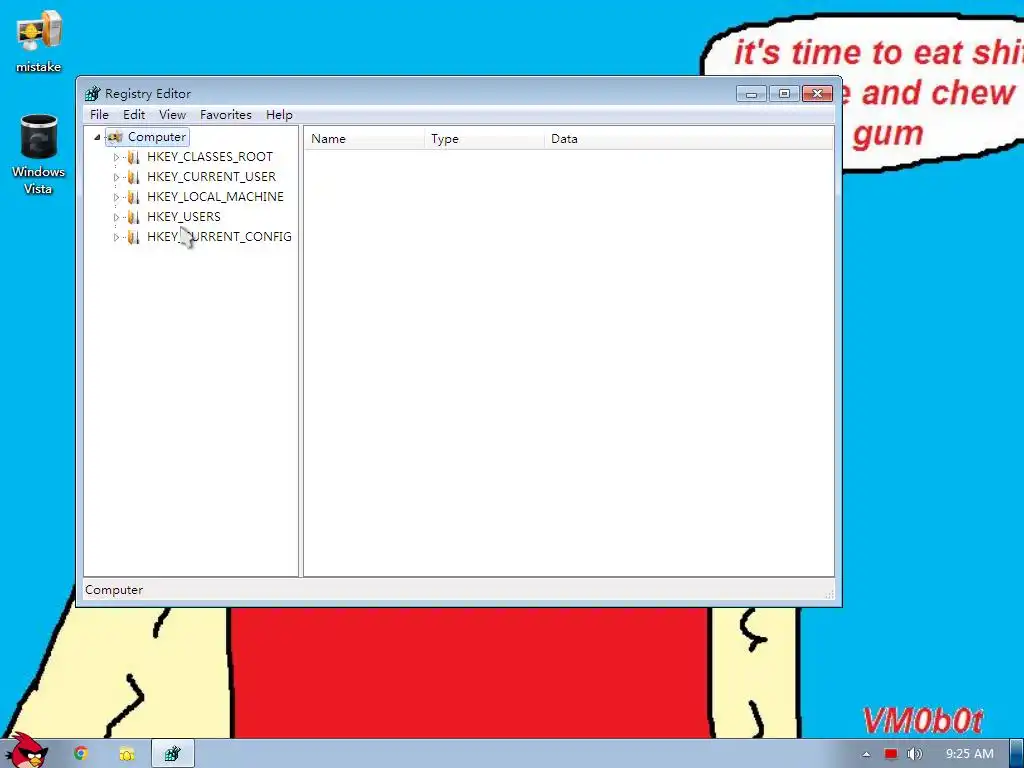Click the HKEY_LOCAL_MACHINE folder icon
The width and height of the screenshot is (1024, 768).
133,197
